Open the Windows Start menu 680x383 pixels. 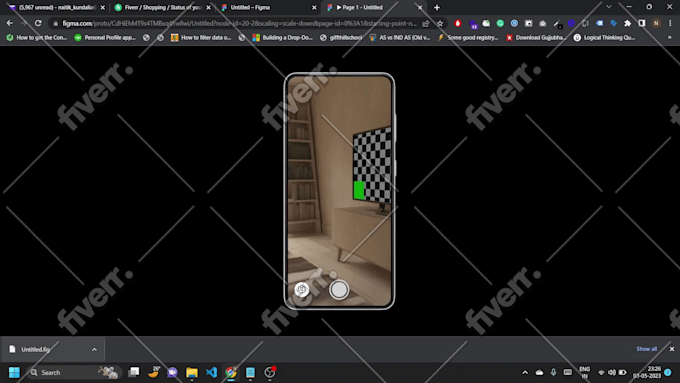14,372
